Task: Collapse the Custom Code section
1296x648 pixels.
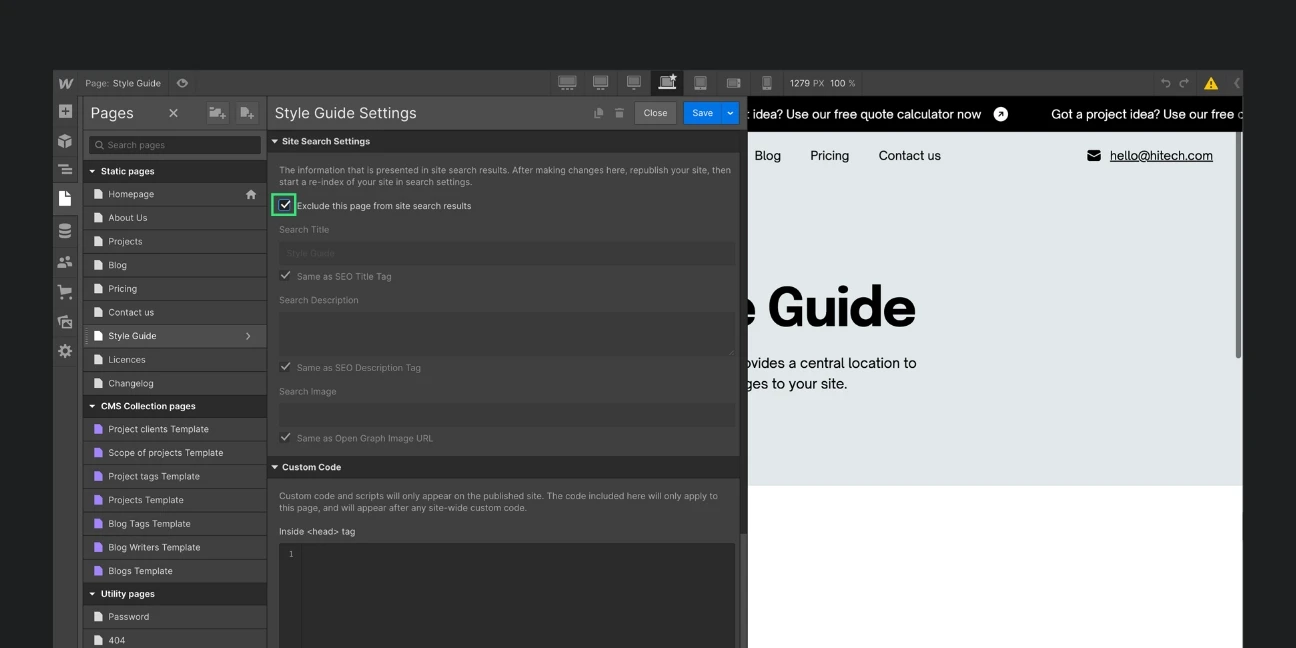Action: click(x=275, y=467)
